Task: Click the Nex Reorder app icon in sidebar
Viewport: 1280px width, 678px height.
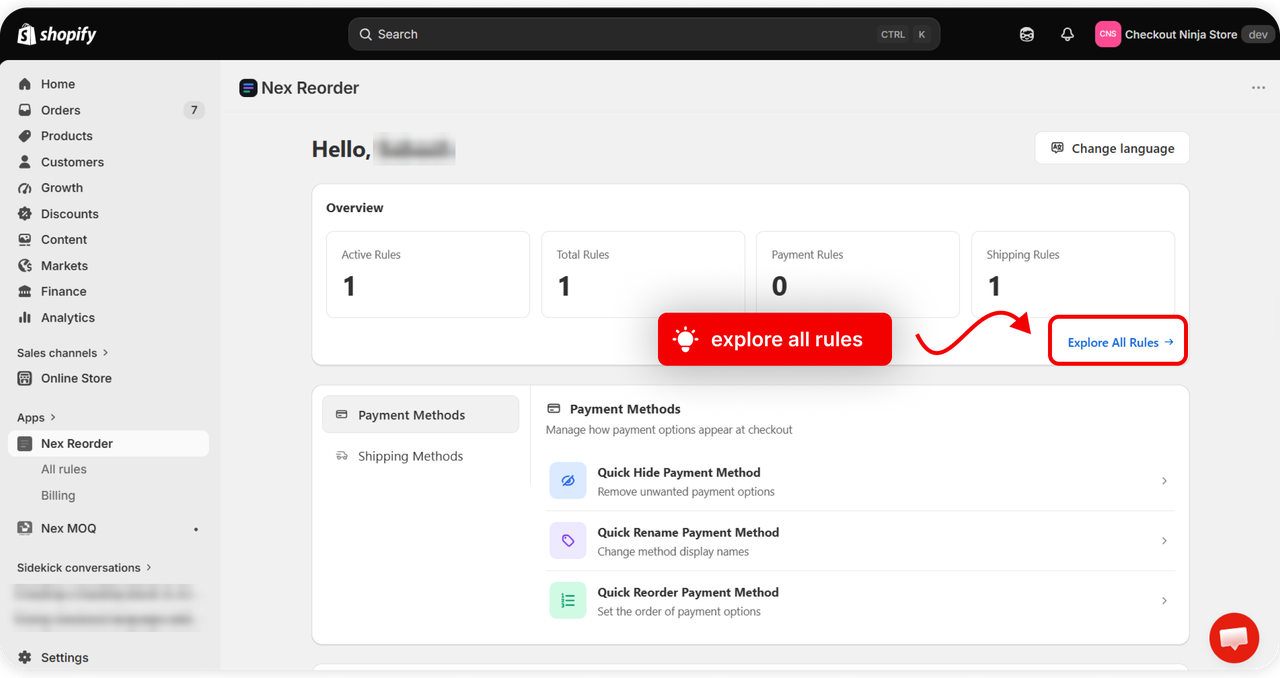Action: pyautogui.click(x=25, y=444)
